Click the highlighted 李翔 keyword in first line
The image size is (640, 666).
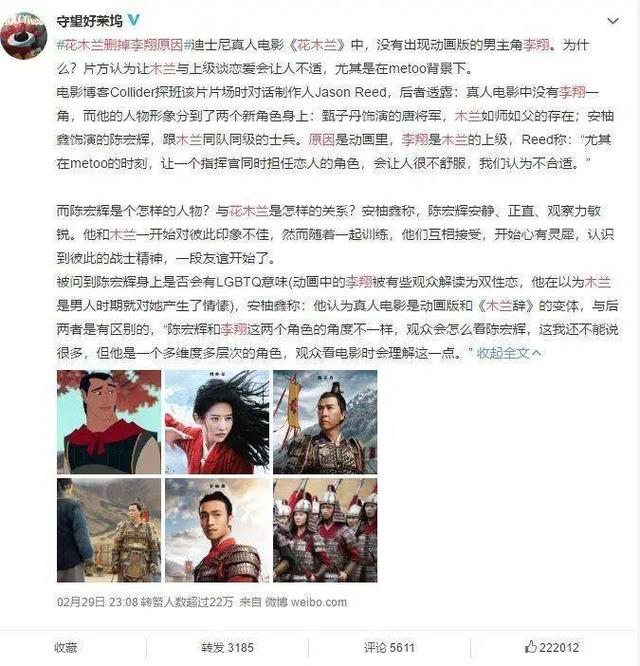point(536,45)
